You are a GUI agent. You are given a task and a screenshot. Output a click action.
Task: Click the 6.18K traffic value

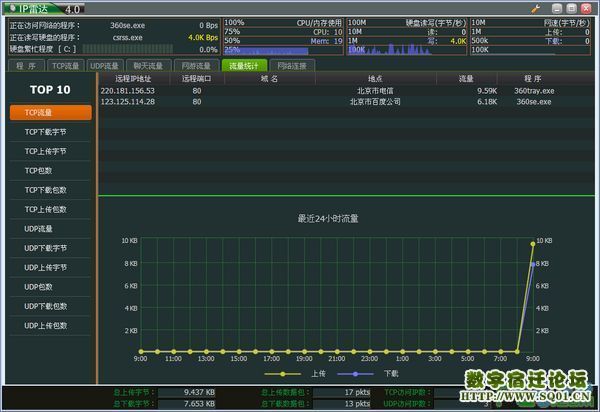[x=487, y=102]
